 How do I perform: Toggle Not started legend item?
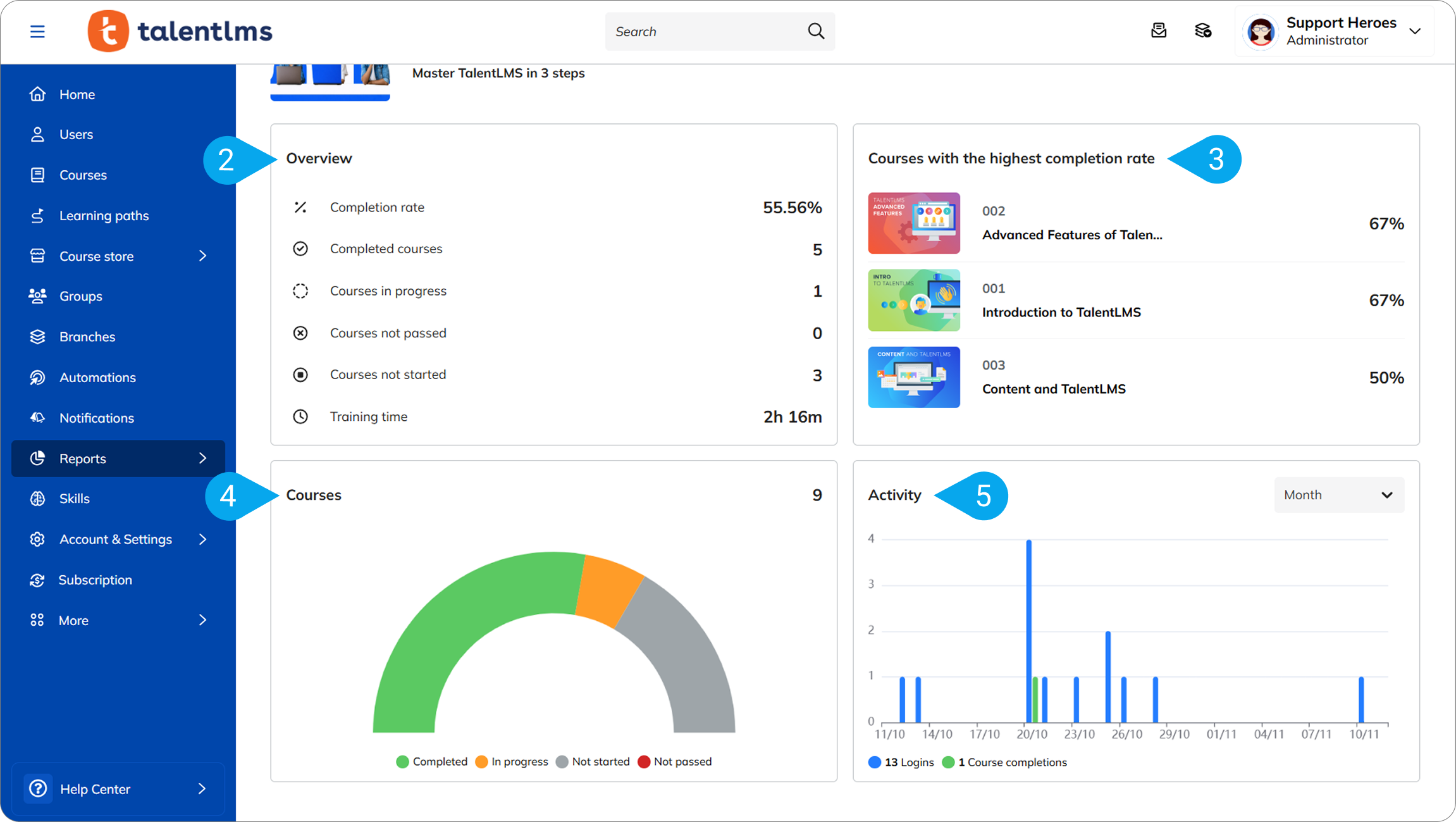coord(593,761)
